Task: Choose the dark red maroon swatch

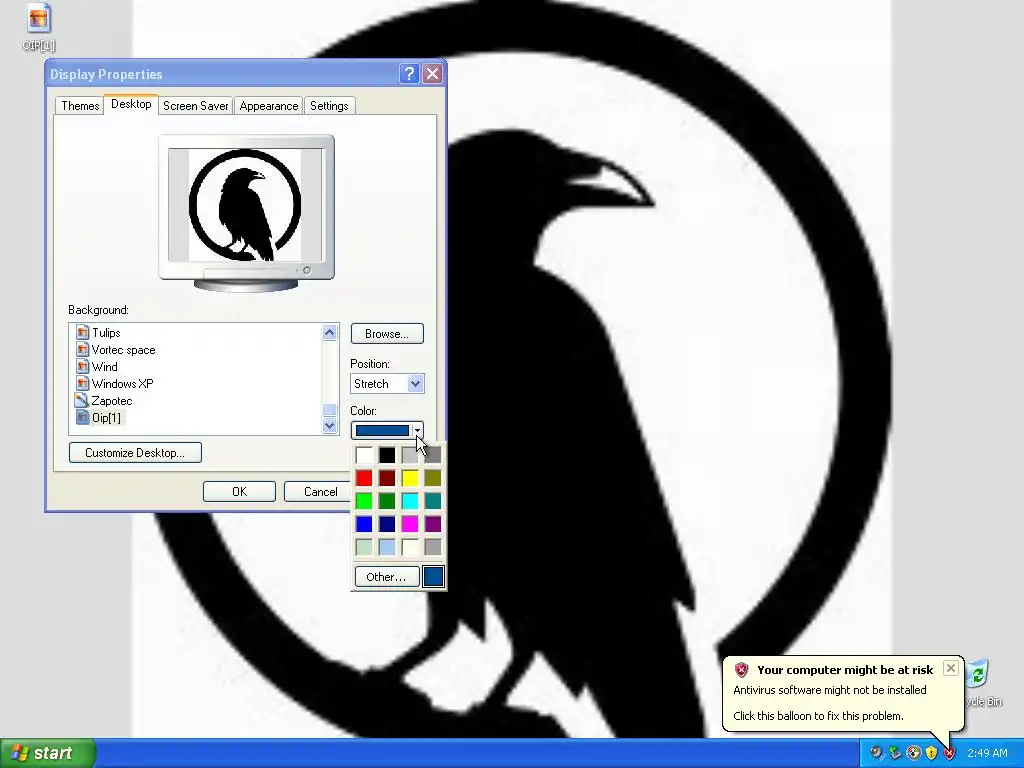Action: [x=387, y=478]
